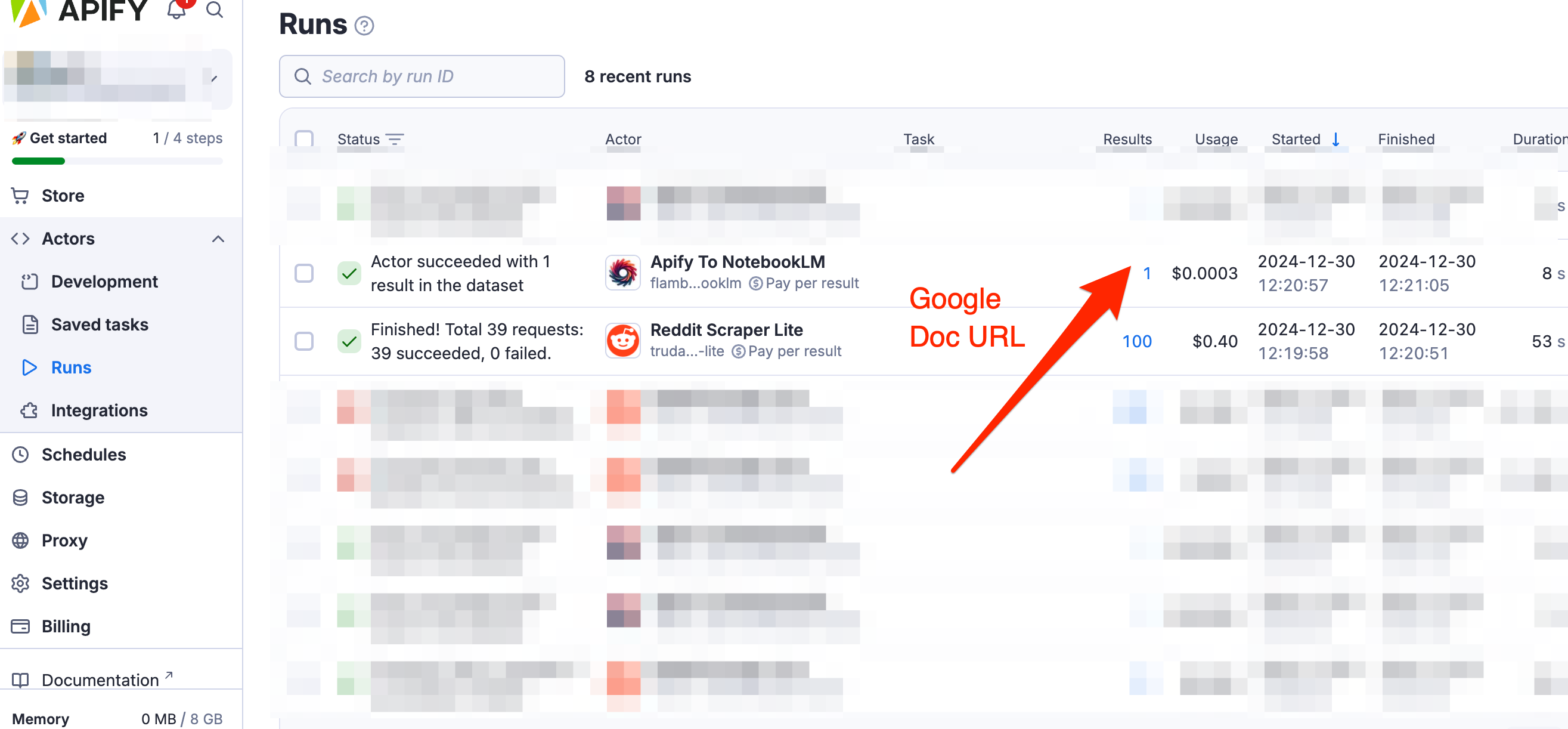Viewport: 1568px width, 729px height.
Task: Select the Reddit Scraper Lite run checkbox
Action: (303, 341)
